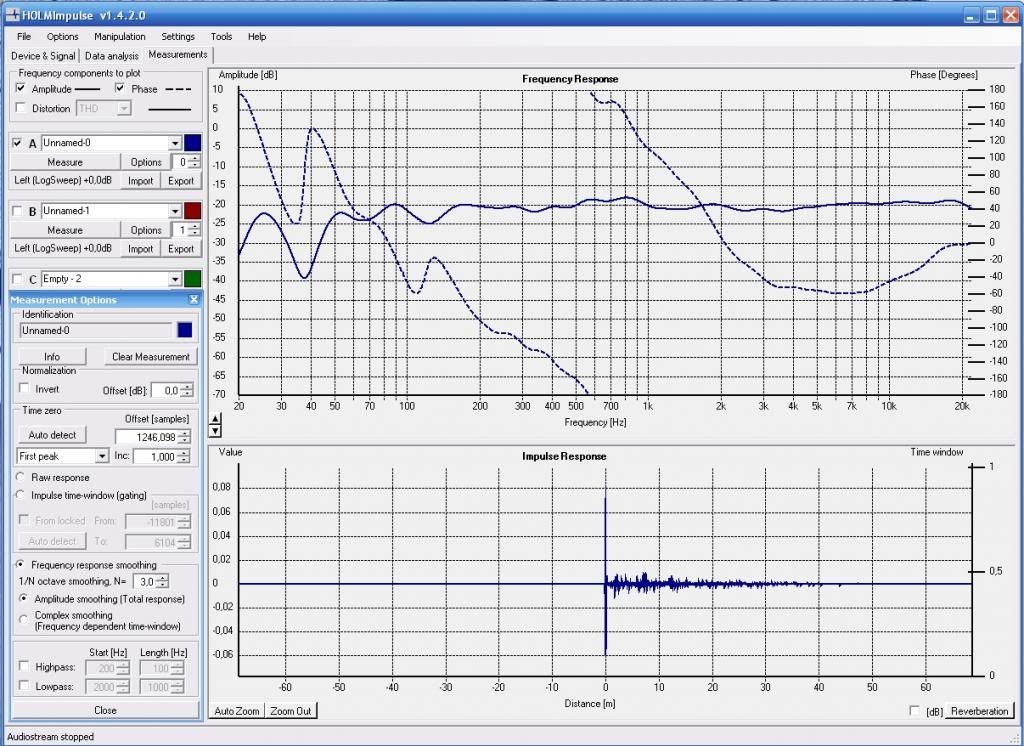
Task: Click Options for measurement A
Action: 146,162
